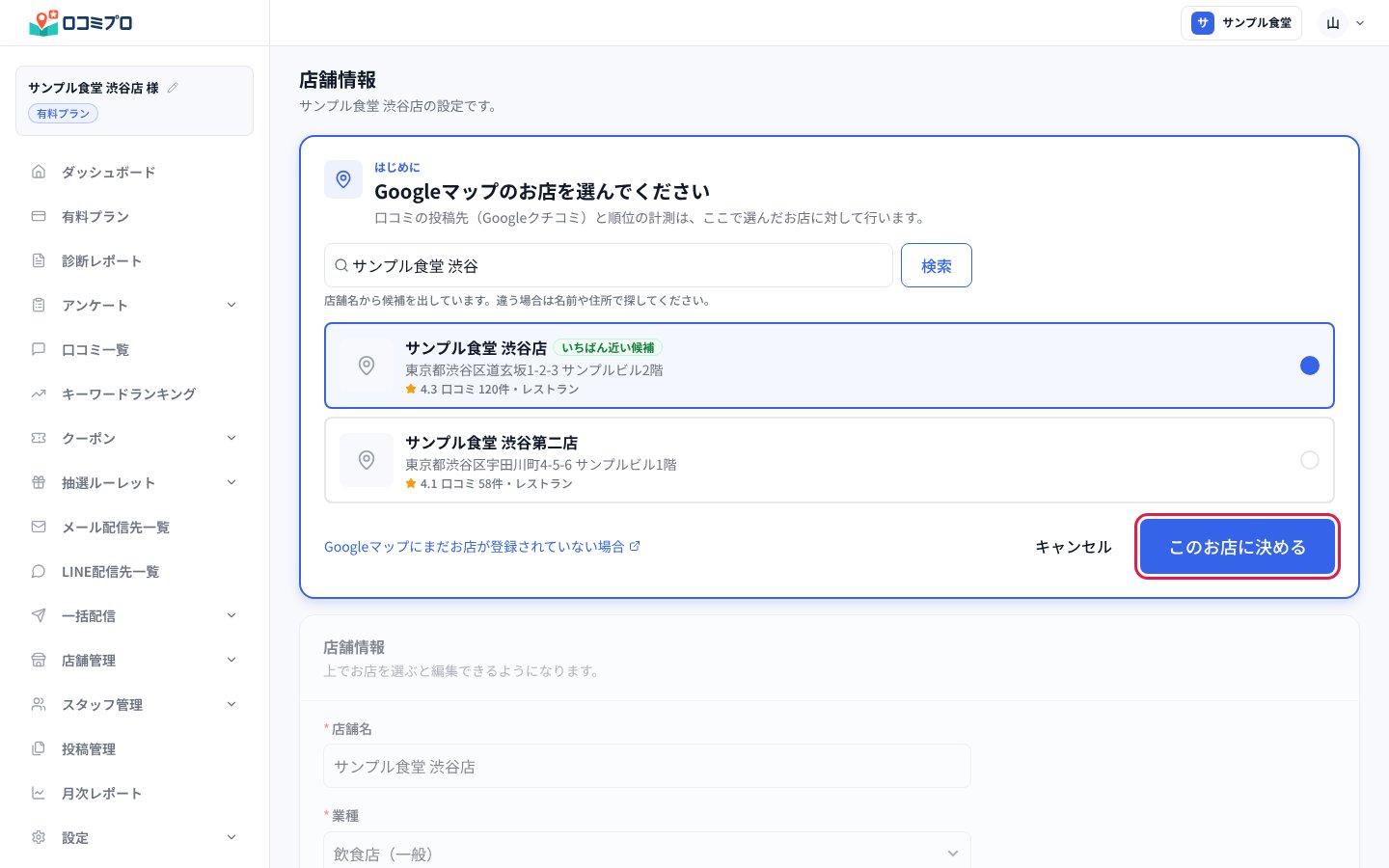Click the このお店に決める button

tap(1238, 547)
